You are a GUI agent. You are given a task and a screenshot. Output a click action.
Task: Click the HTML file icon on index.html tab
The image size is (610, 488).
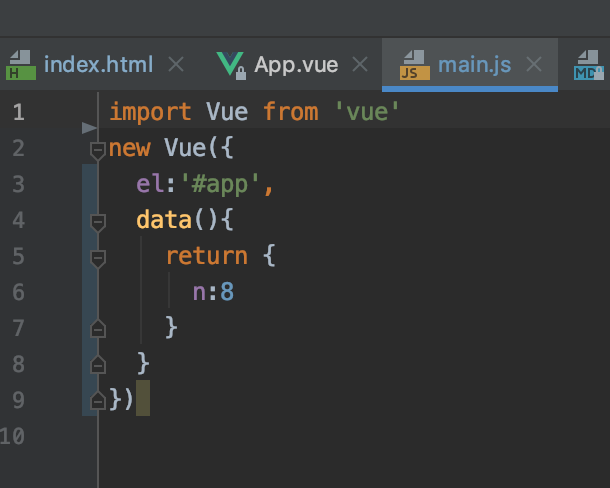[21, 65]
